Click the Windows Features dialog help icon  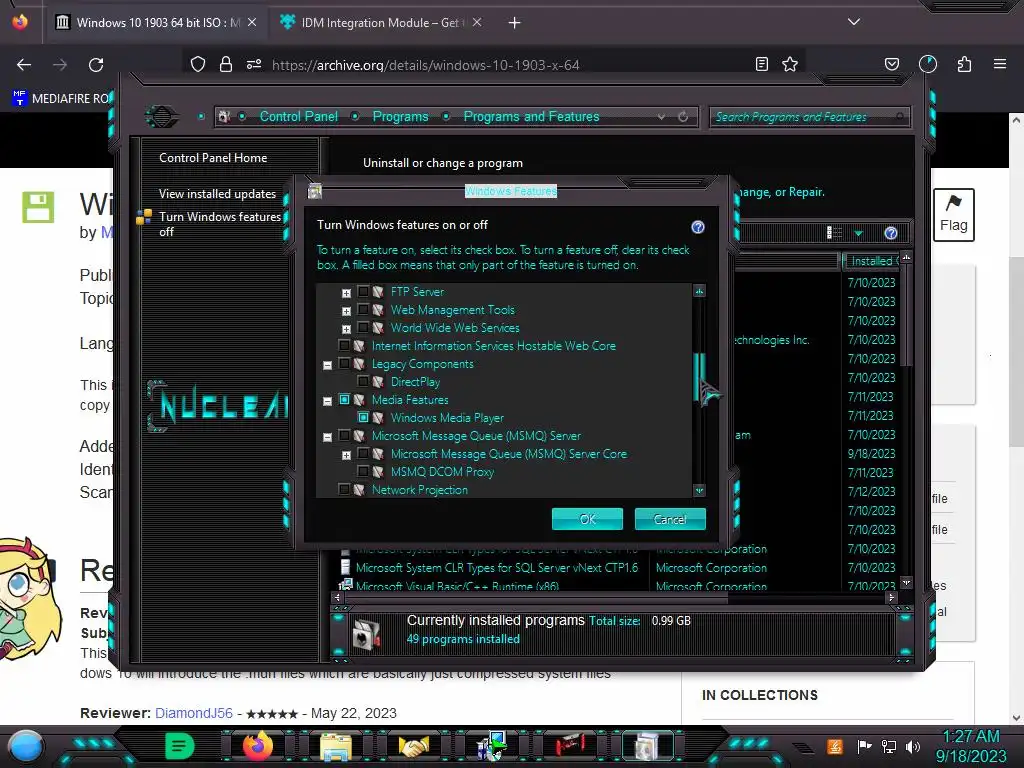coord(697,227)
